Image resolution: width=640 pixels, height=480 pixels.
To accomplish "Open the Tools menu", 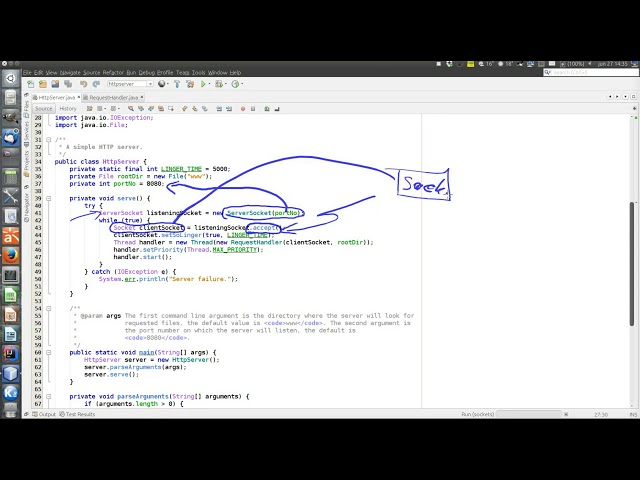I will [198, 73].
